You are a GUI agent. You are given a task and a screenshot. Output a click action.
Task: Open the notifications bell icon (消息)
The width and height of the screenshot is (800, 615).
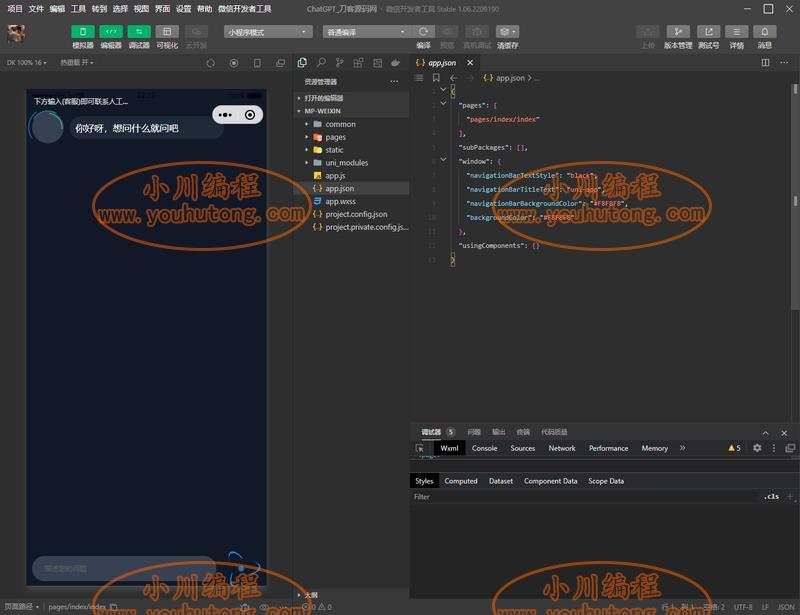pyautogui.click(x=765, y=32)
